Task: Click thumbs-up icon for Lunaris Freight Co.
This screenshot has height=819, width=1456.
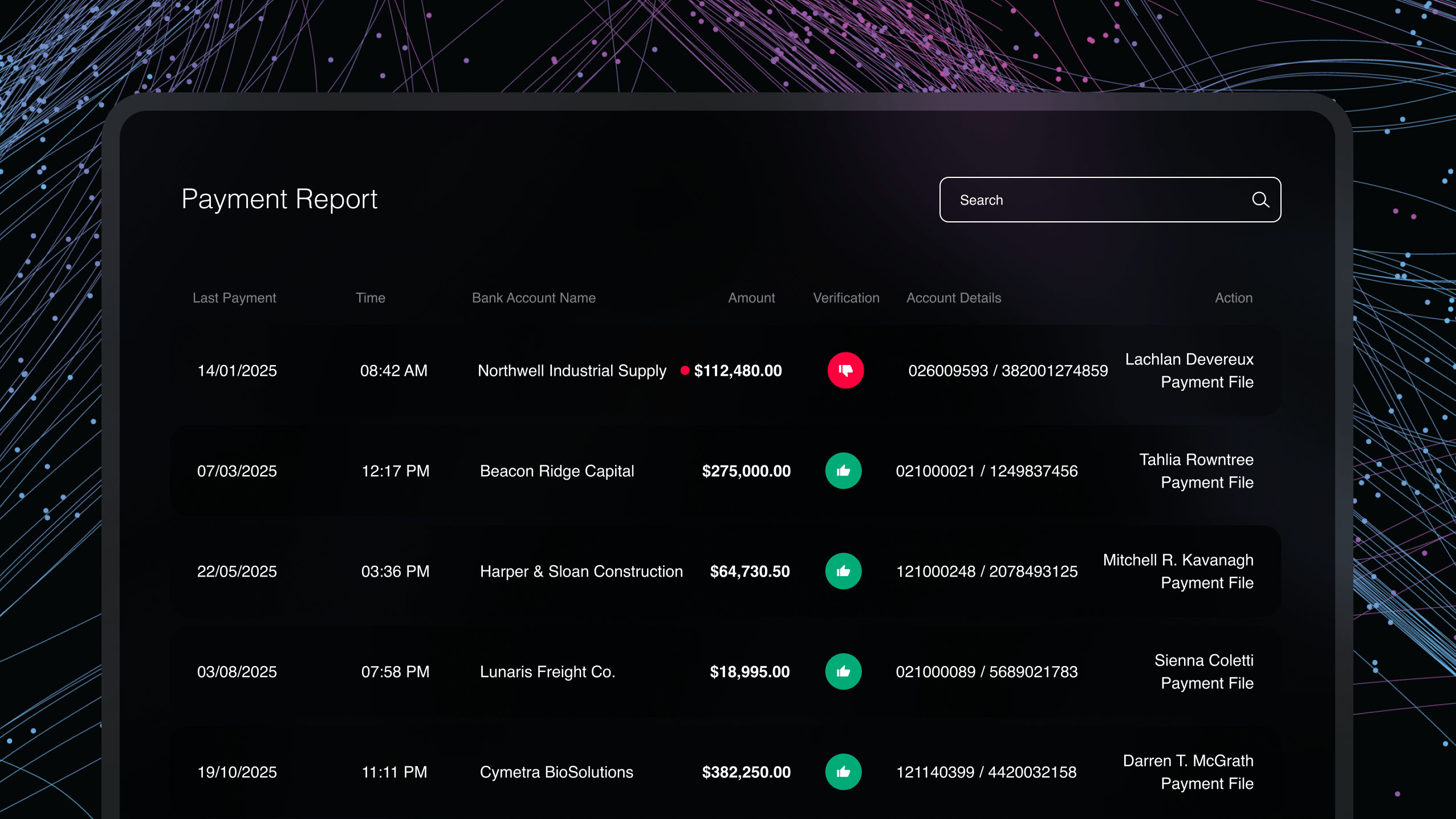Action: click(843, 672)
